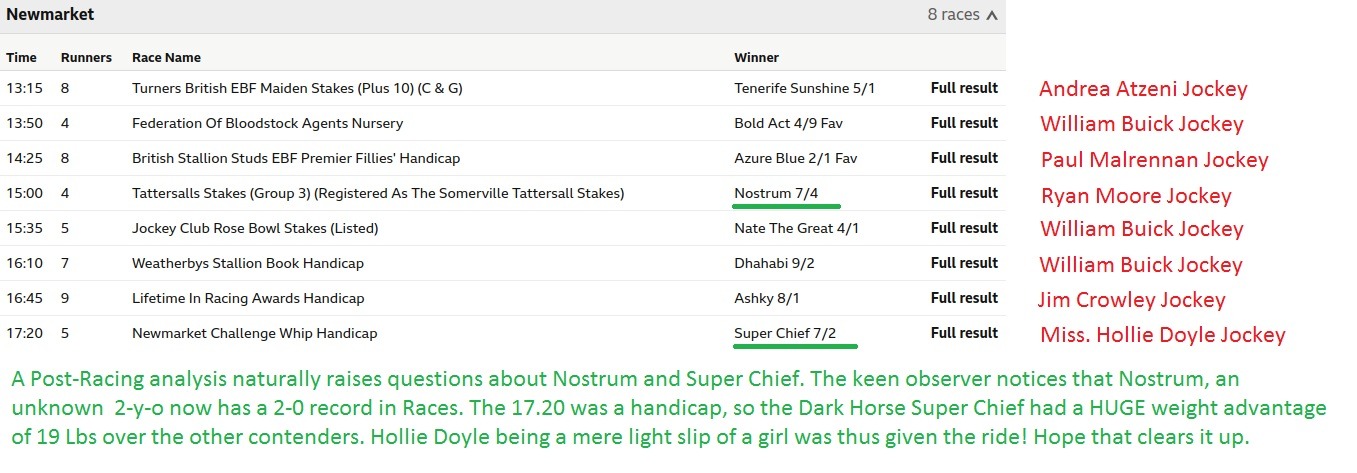Select Jockey Club Rose Bowl Stakes row
This screenshot has height=473, width=1357.
point(503,228)
